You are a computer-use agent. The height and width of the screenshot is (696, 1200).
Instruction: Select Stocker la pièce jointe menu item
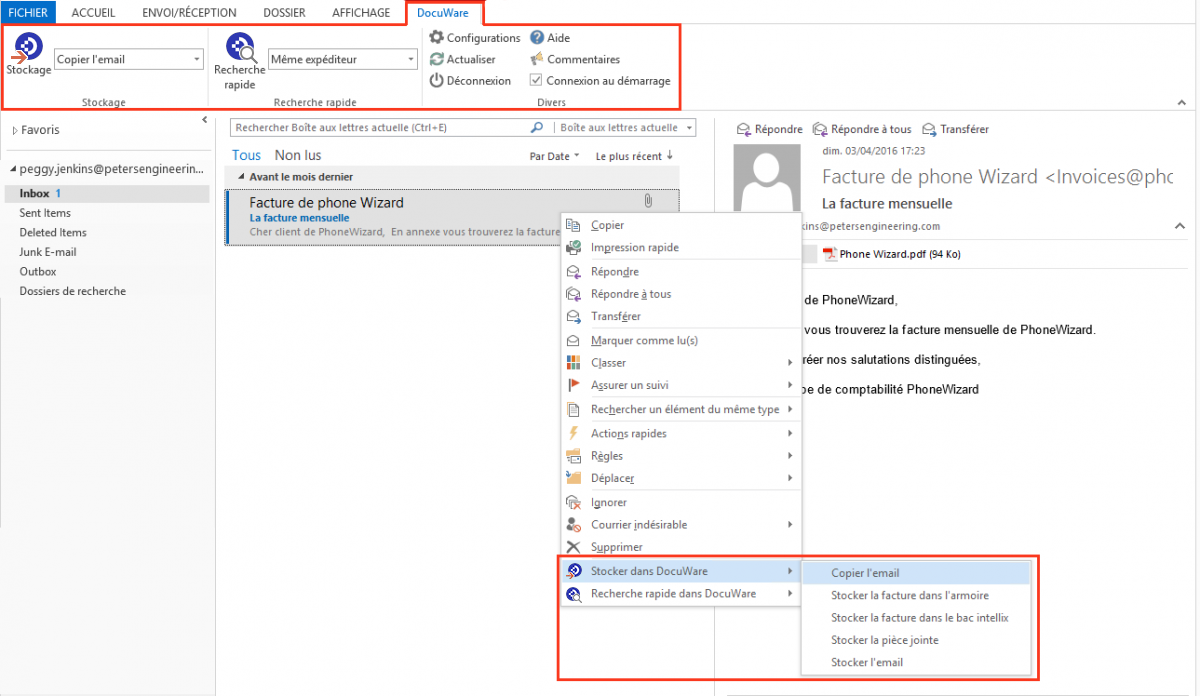pos(885,640)
